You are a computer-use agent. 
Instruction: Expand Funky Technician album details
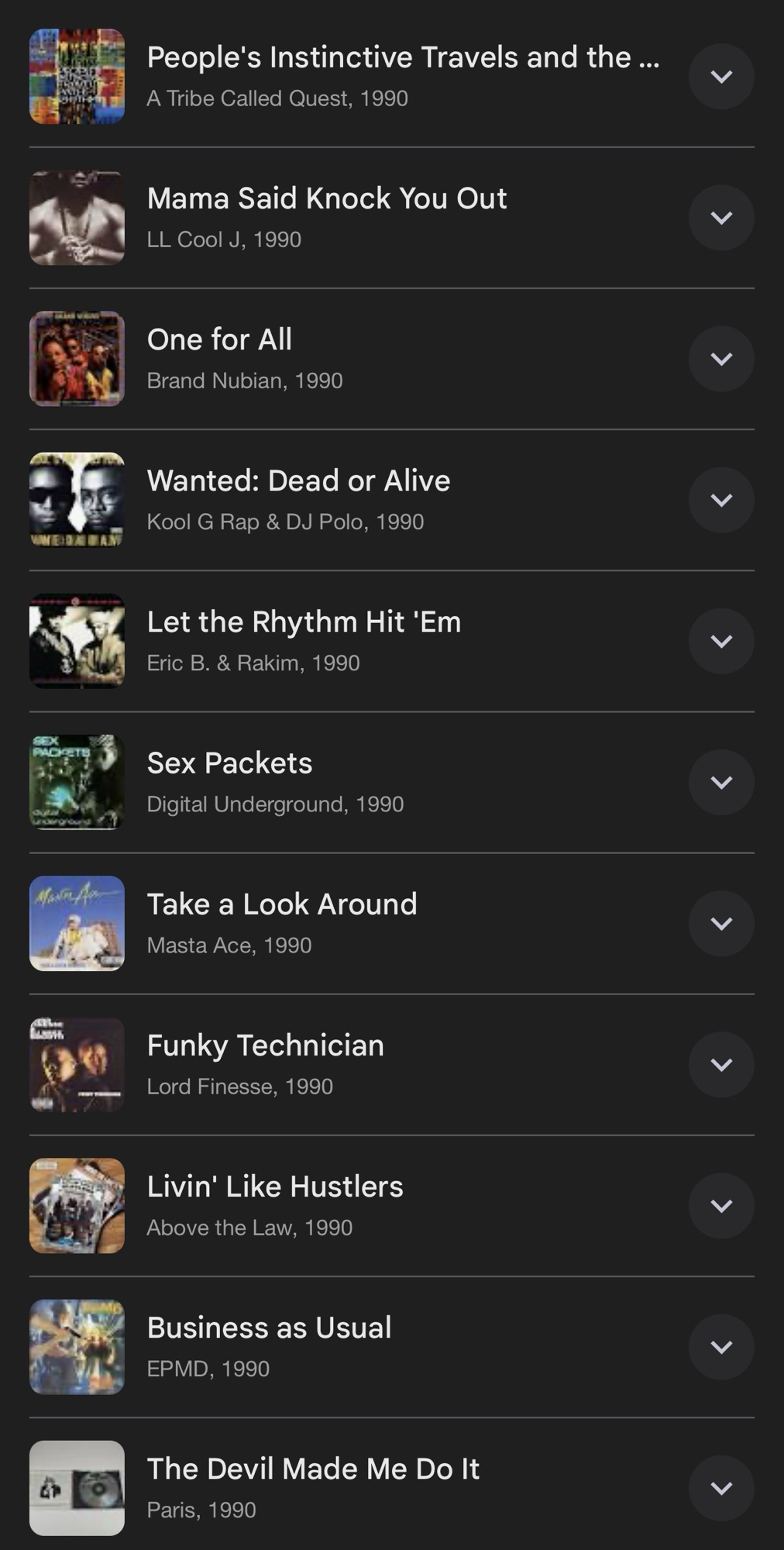point(721,1064)
